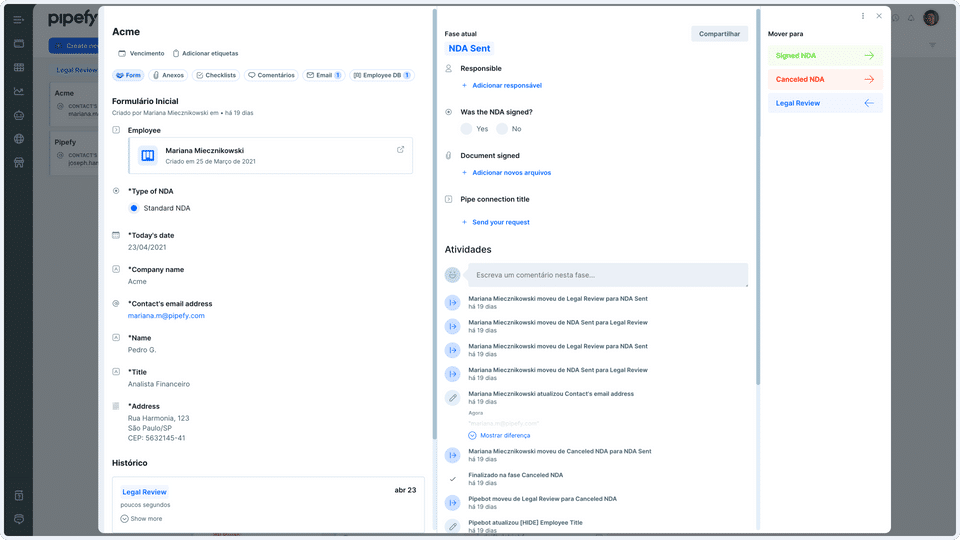This screenshot has width=960, height=540.
Task: Click the store icon in sidebar
Action: 19,162
